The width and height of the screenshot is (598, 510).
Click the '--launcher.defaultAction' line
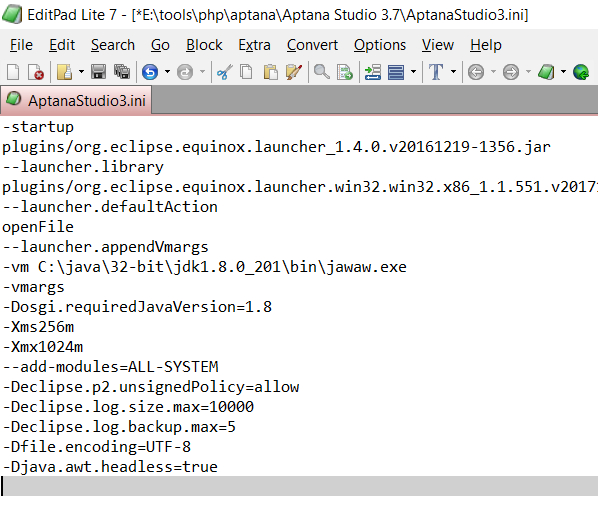tap(110, 207)
